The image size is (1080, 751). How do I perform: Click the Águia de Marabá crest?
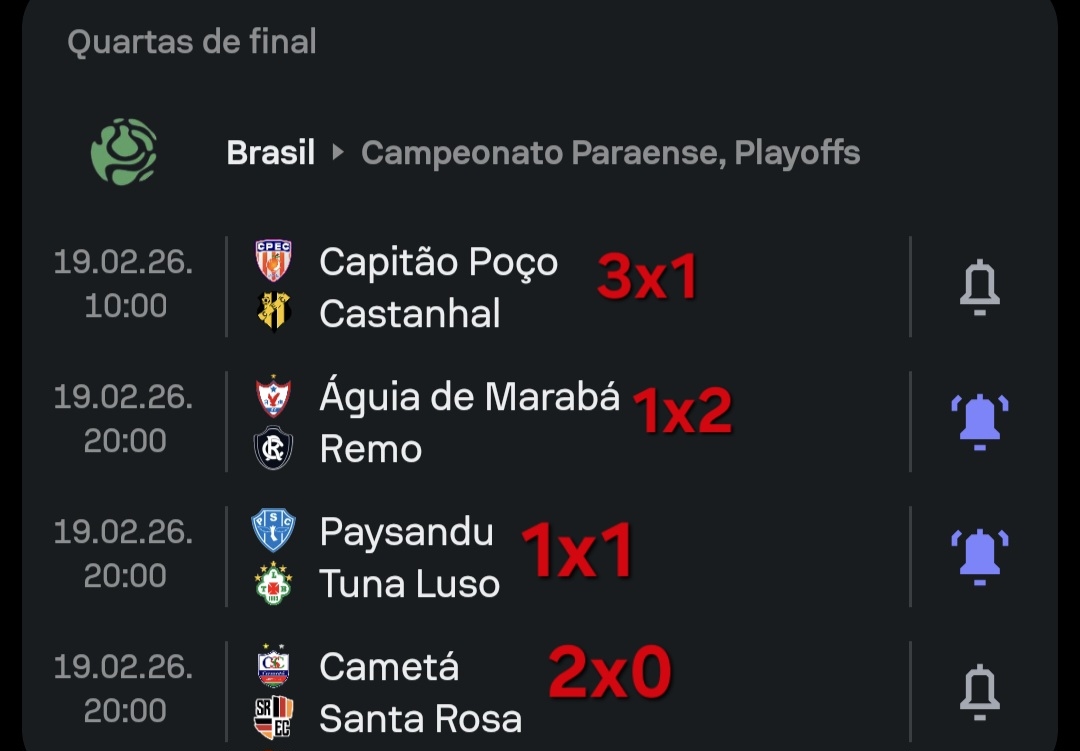tap(274, 397)
